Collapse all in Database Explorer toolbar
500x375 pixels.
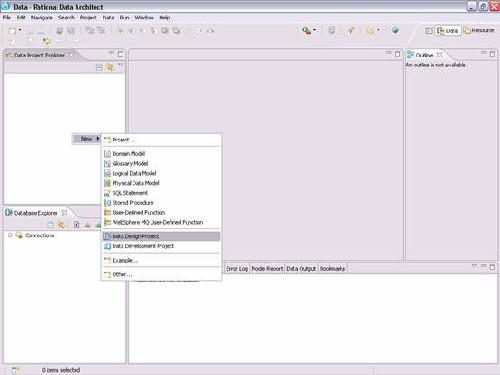point(50,225)
